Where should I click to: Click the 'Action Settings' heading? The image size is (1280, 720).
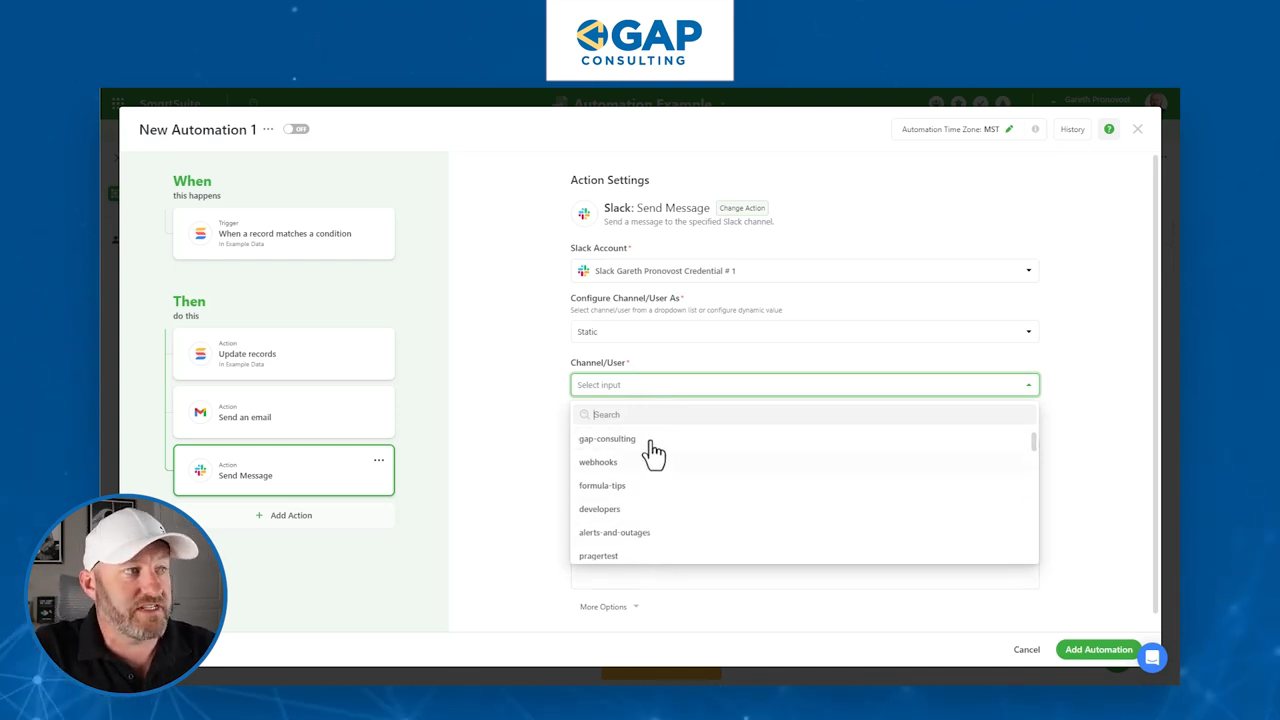click(x=610, y=180)
